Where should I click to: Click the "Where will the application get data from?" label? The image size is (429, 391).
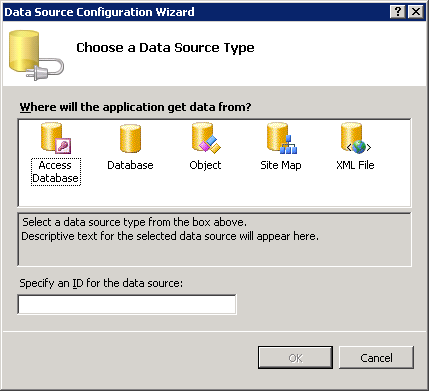click(x=135, y=107)
